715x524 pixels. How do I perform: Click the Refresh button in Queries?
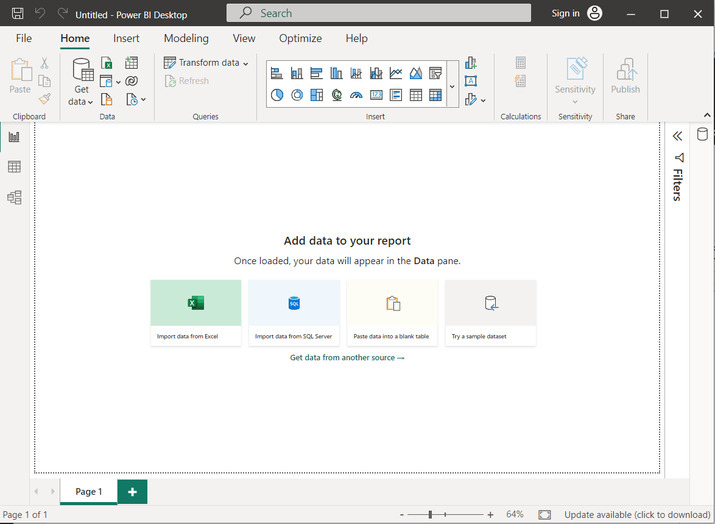tap(187, 81)
